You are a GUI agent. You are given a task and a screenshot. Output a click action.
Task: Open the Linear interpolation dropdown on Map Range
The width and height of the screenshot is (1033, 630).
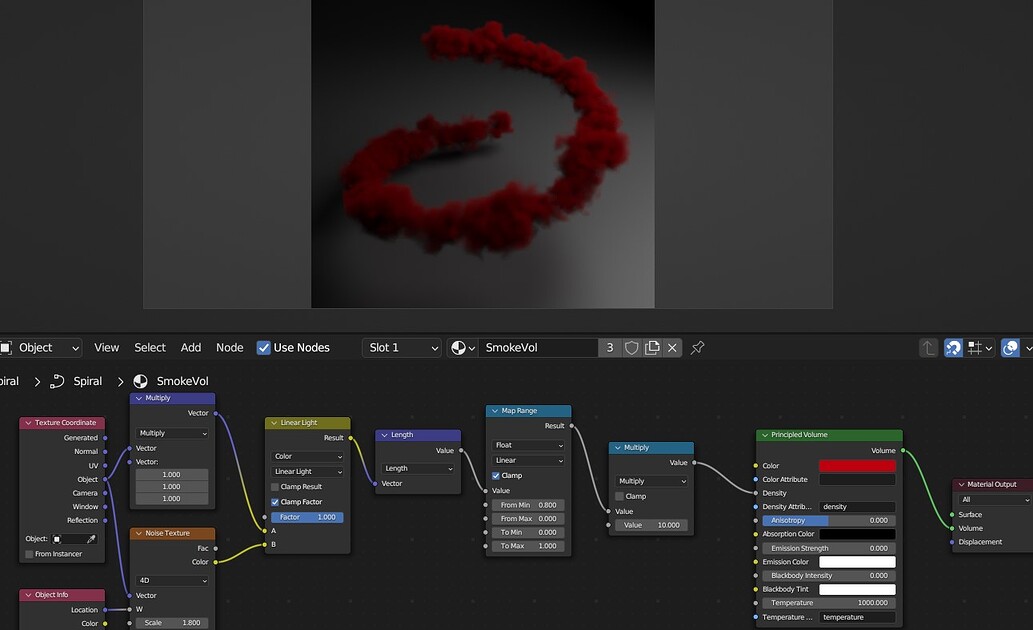(x=528, y=461)
